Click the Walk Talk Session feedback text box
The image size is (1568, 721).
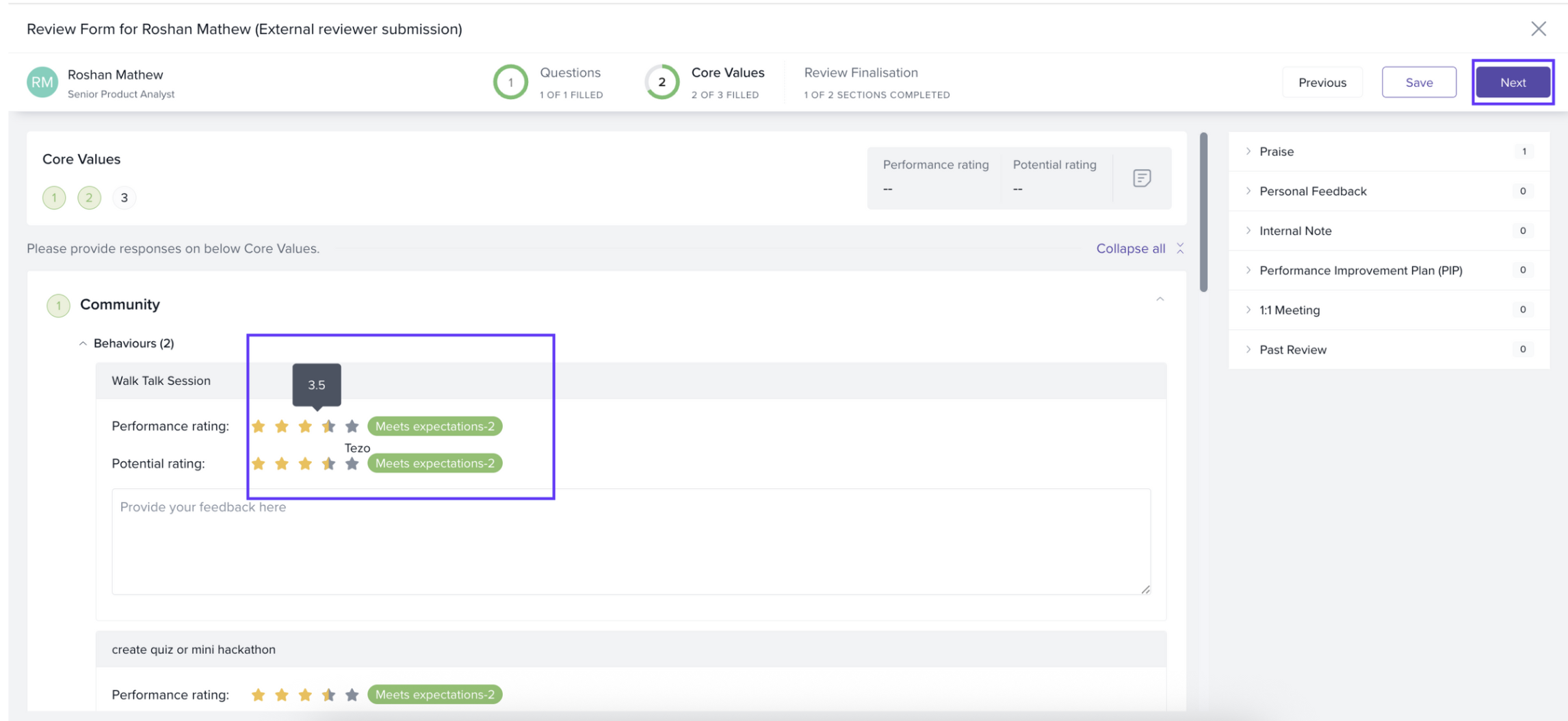point(630,541)
